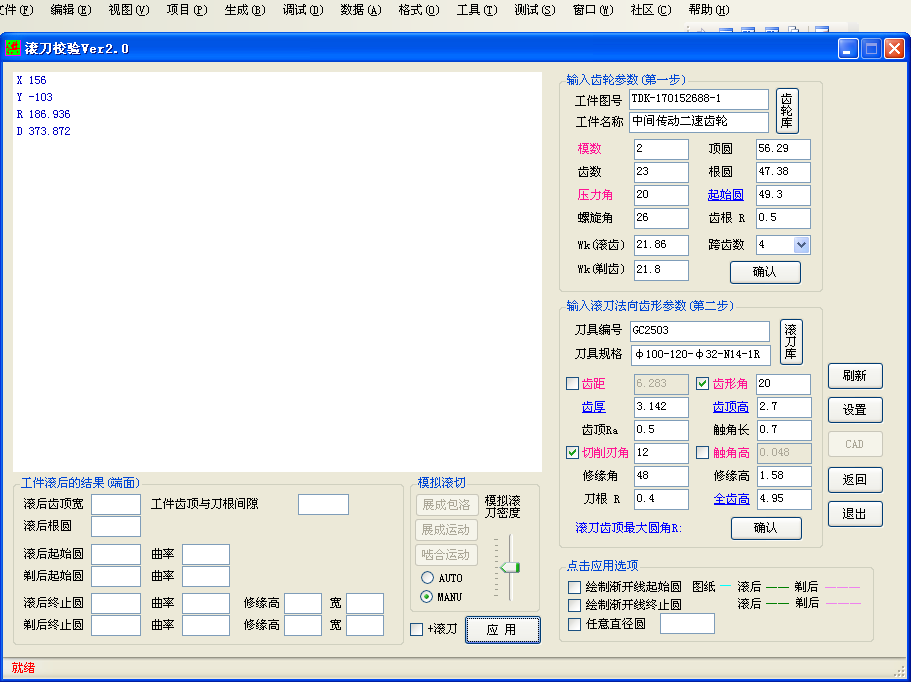
Task: Open the 生成(B) menu
Action: click(245, 10)
